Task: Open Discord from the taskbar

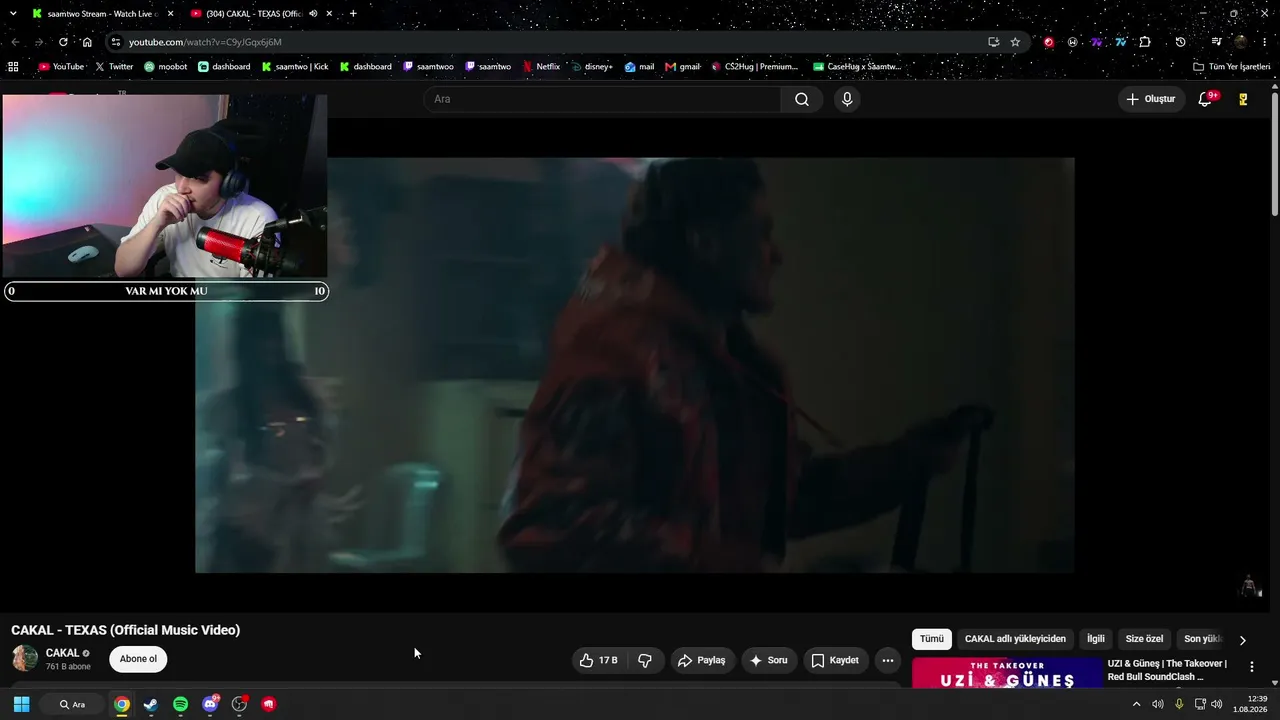Action: pos(210,704)
